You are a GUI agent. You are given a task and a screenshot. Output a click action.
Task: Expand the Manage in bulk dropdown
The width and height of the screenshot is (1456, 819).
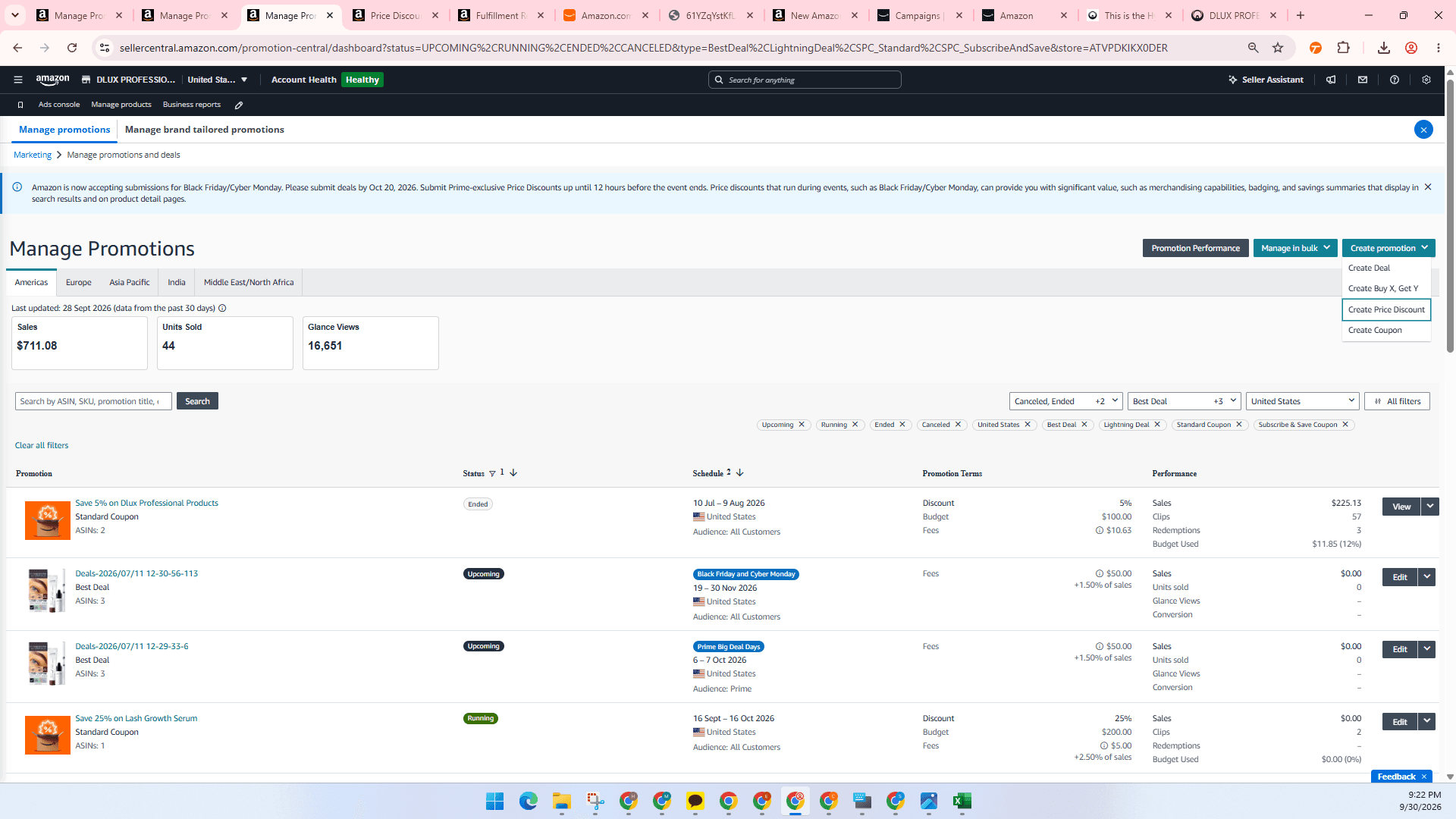(1295, 248)
